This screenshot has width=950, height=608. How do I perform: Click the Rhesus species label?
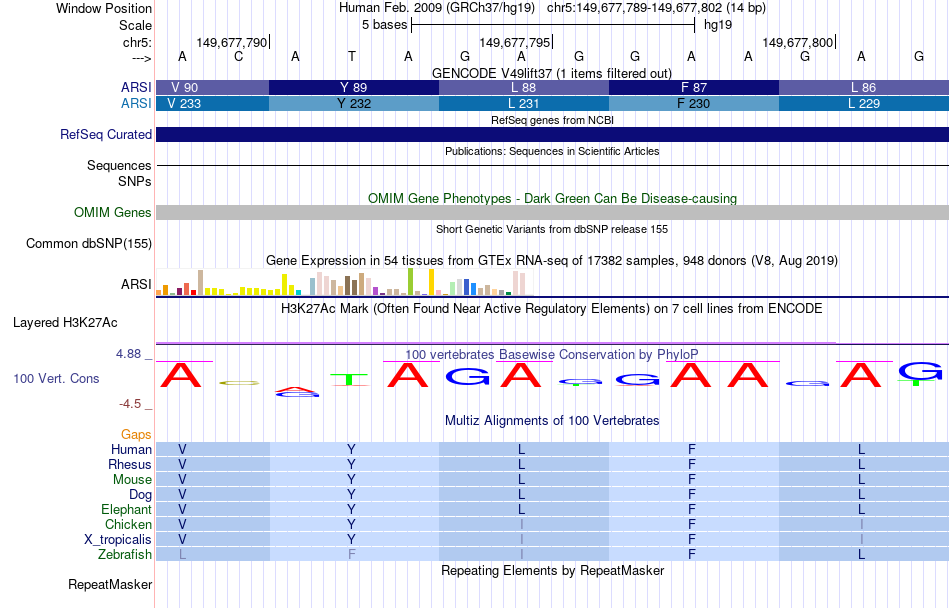(130, 464)
